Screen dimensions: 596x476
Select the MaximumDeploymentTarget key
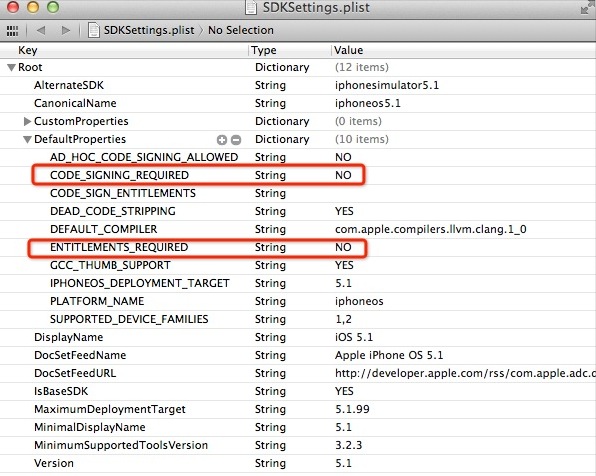(x=110, y=409)
